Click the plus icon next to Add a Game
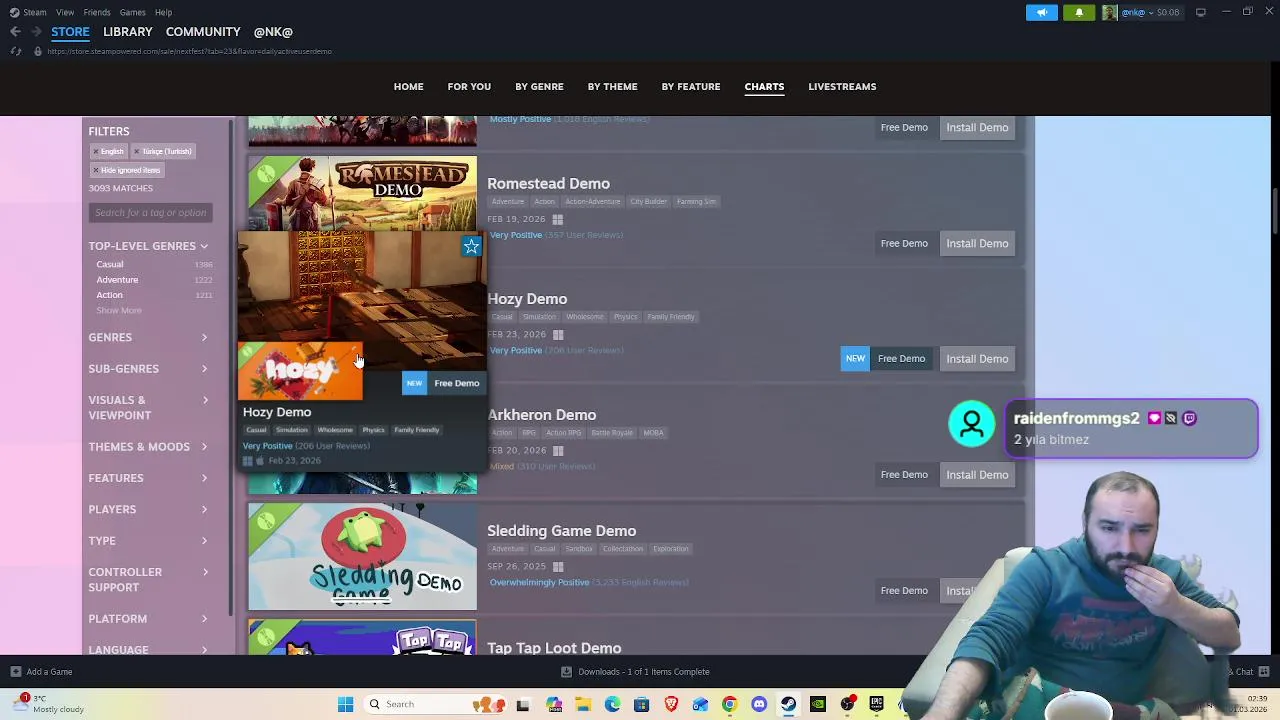Viewport: 1280px width, 720px height. pos(15,672)
